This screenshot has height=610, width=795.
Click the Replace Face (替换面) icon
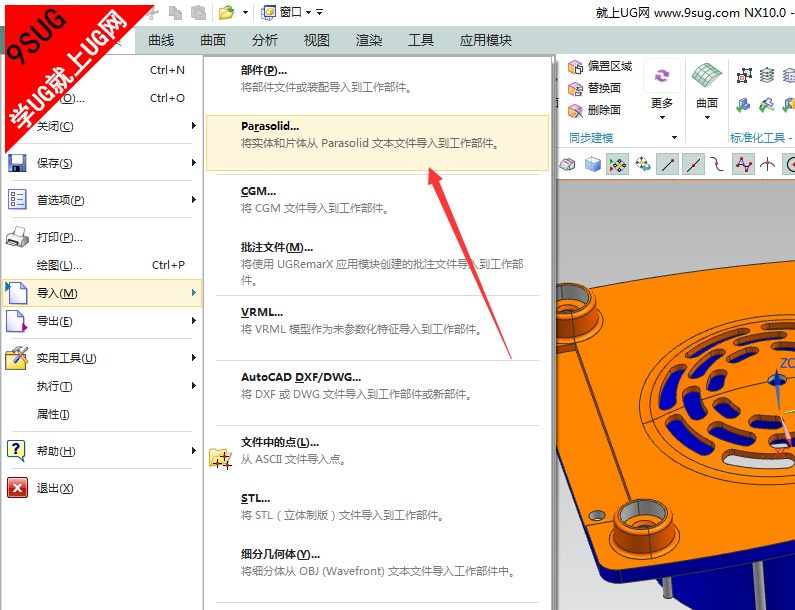pyautogui.click(x=575, y=89)
